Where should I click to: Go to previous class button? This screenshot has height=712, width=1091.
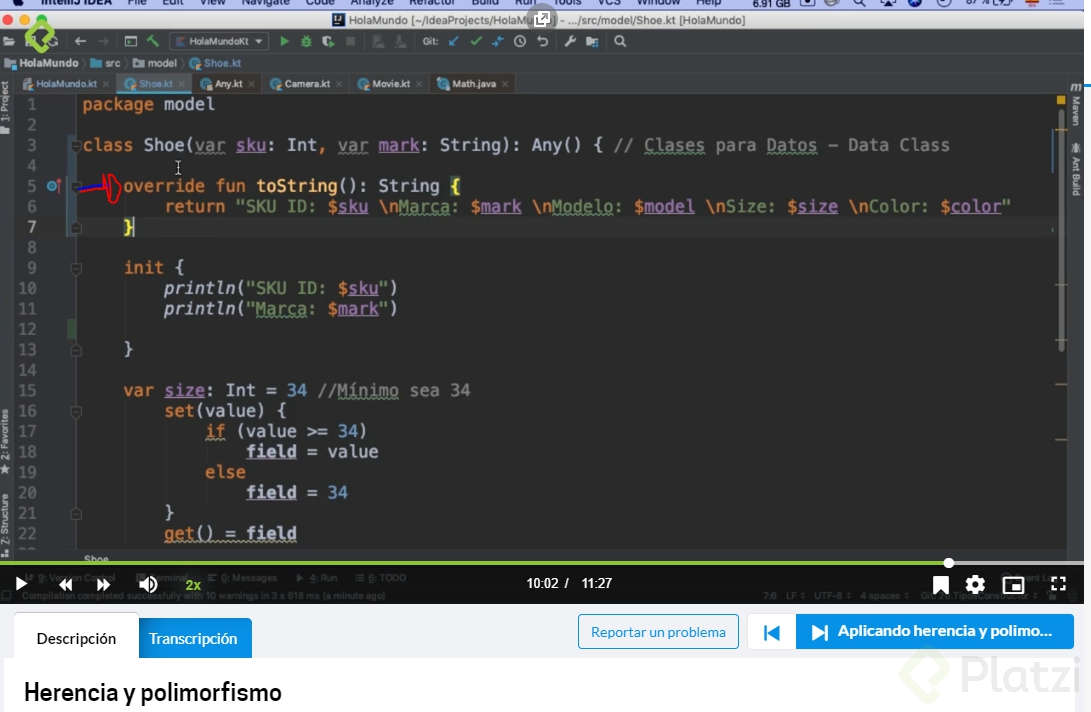point(772,632)
